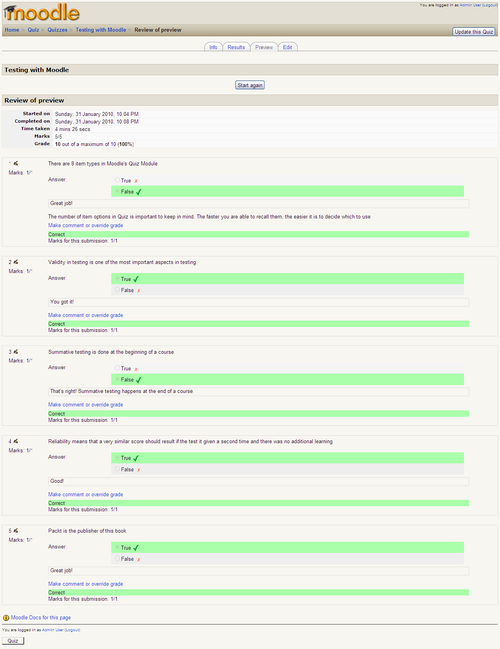Image resolution: width=500 pixels, height=649 pixels.
Task: Open edit icon beside question 3
Action: [15, 351]
